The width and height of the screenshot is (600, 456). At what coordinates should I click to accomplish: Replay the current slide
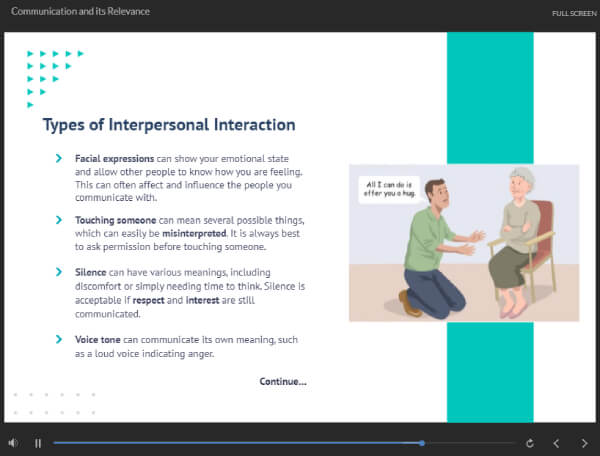pos(530,443)
